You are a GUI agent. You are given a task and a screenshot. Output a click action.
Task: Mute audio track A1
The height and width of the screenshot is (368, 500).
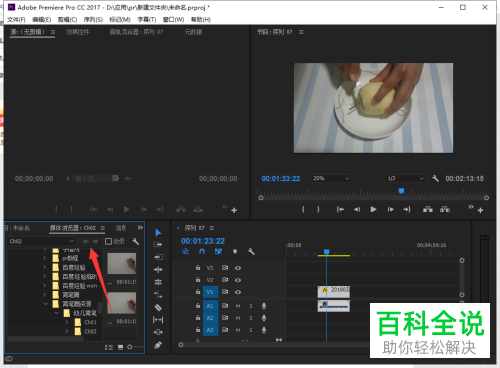pyautogui.click(x=238, y=306)
